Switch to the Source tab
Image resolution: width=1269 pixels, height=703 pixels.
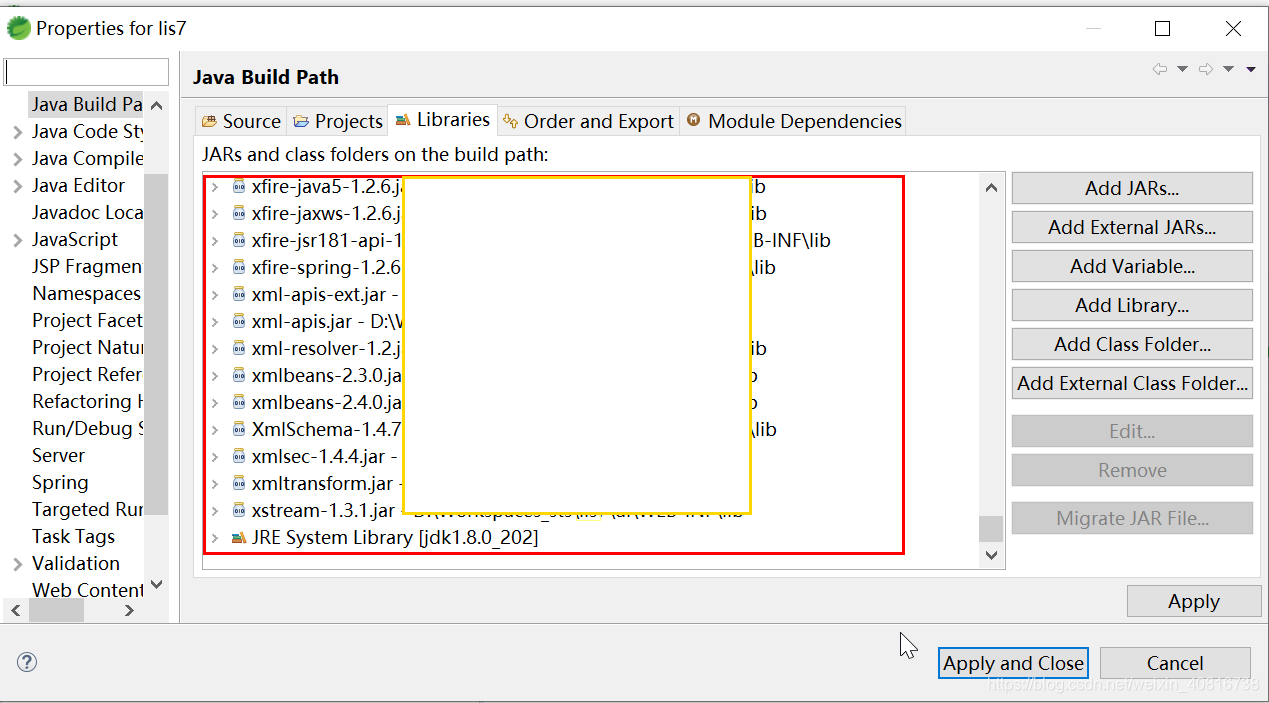[x=241, y=121]
